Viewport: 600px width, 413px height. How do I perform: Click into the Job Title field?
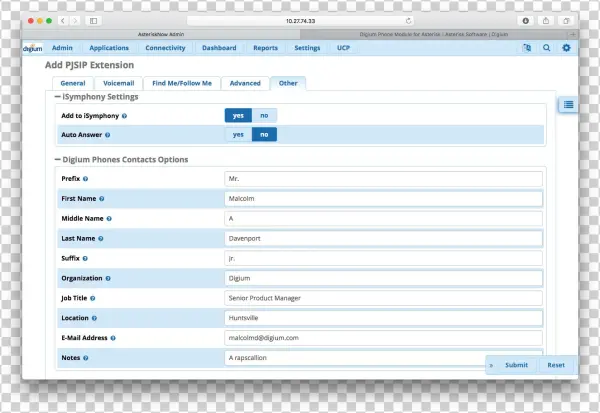click(383, 298)
